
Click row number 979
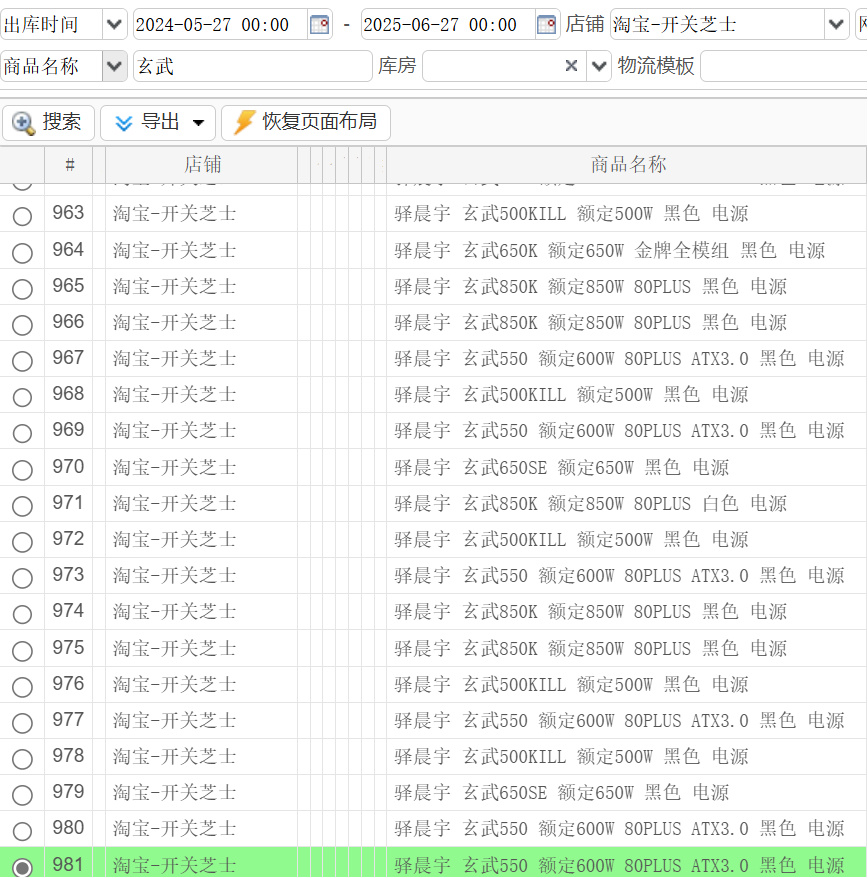68,792
